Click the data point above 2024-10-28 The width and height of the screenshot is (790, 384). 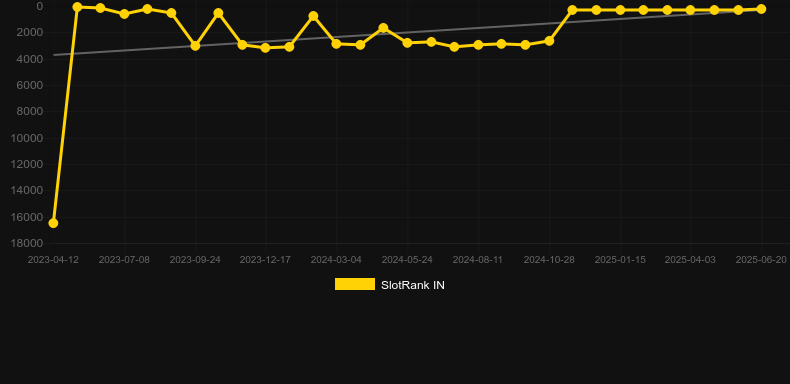(549, 41)
